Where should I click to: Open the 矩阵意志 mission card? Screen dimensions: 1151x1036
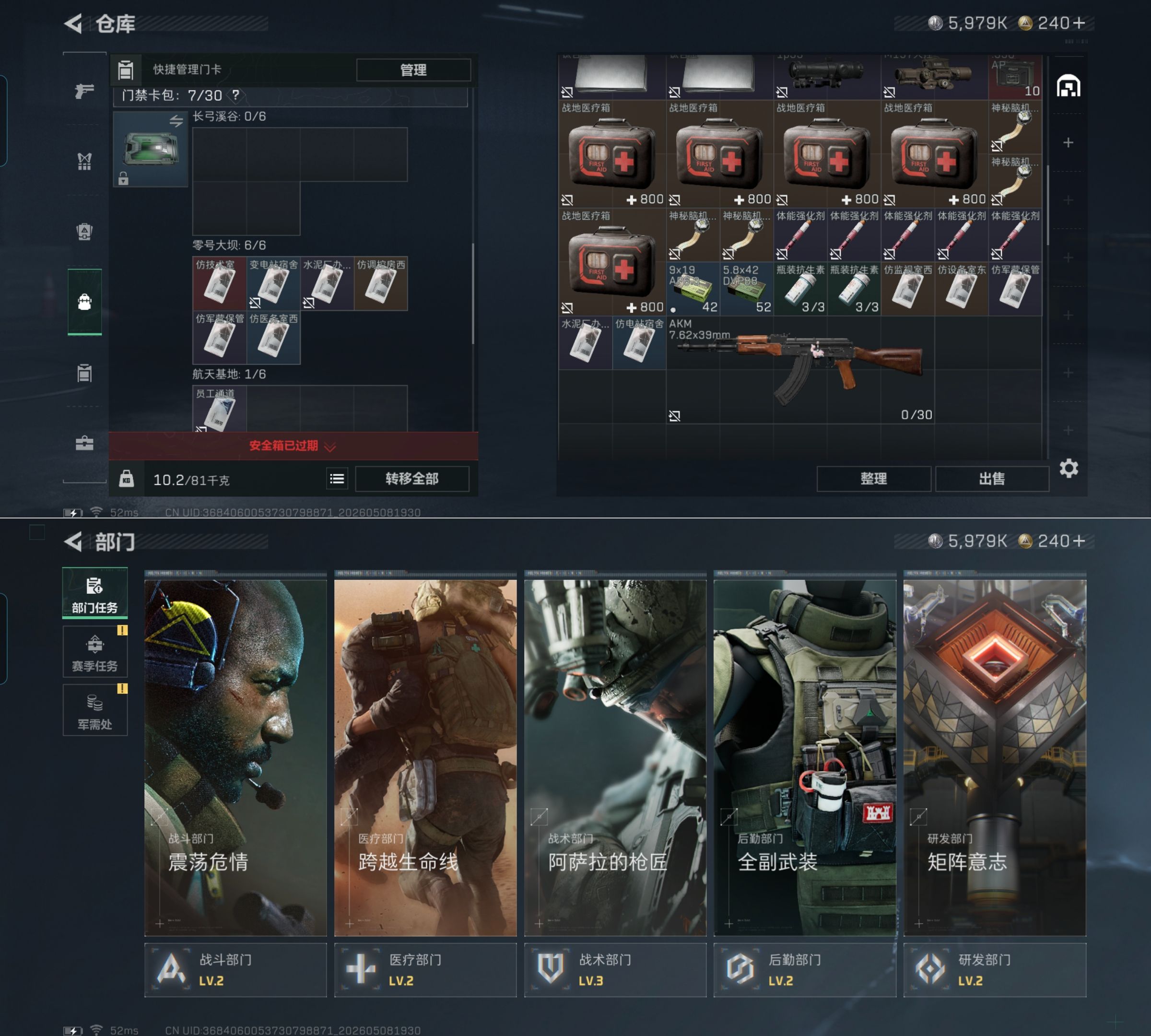click(995, 758)
